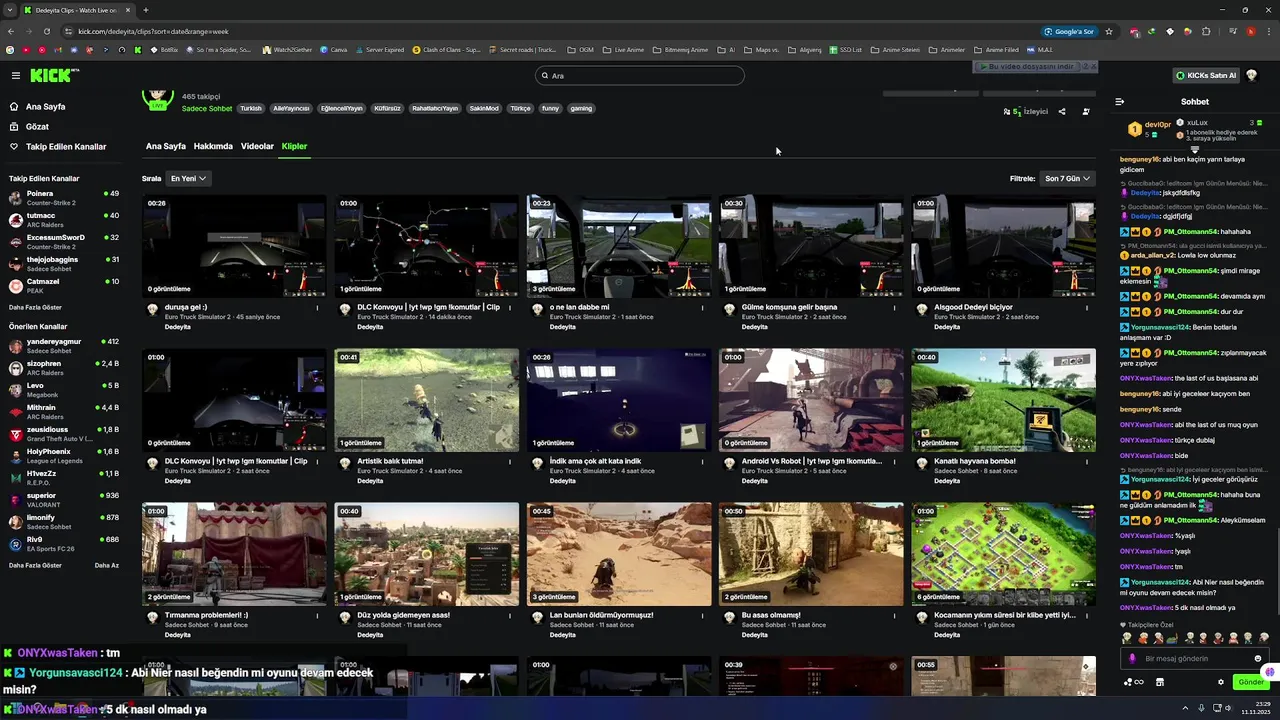Screen dimensions: 1280x720
Task: Click the 'AileYayıncısı' tag
Action: point(291,108)
